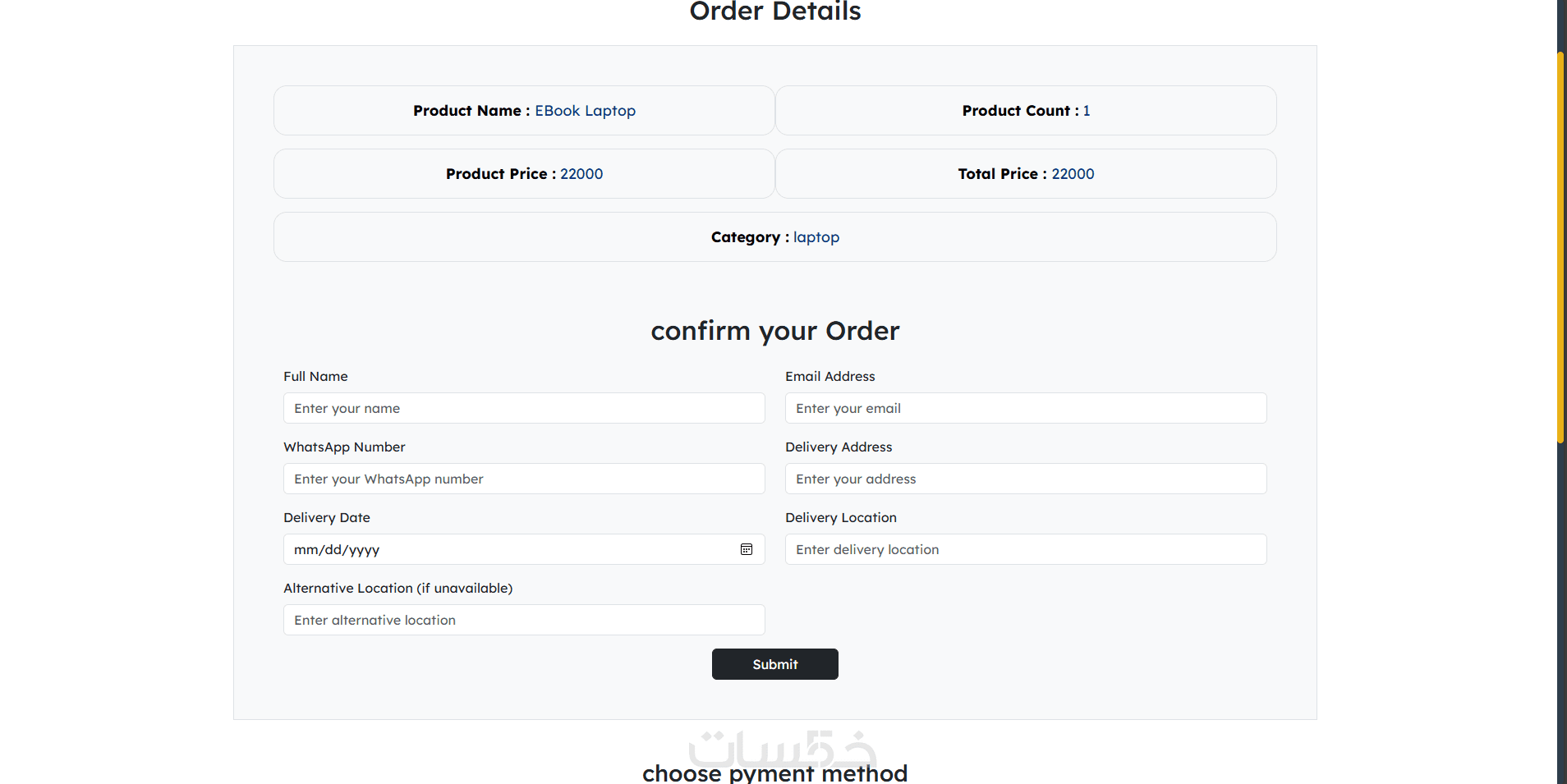Click the WhatsApp Number label text
The width and height of the screenshot is (1567, 784).
(x=344, y=447)
